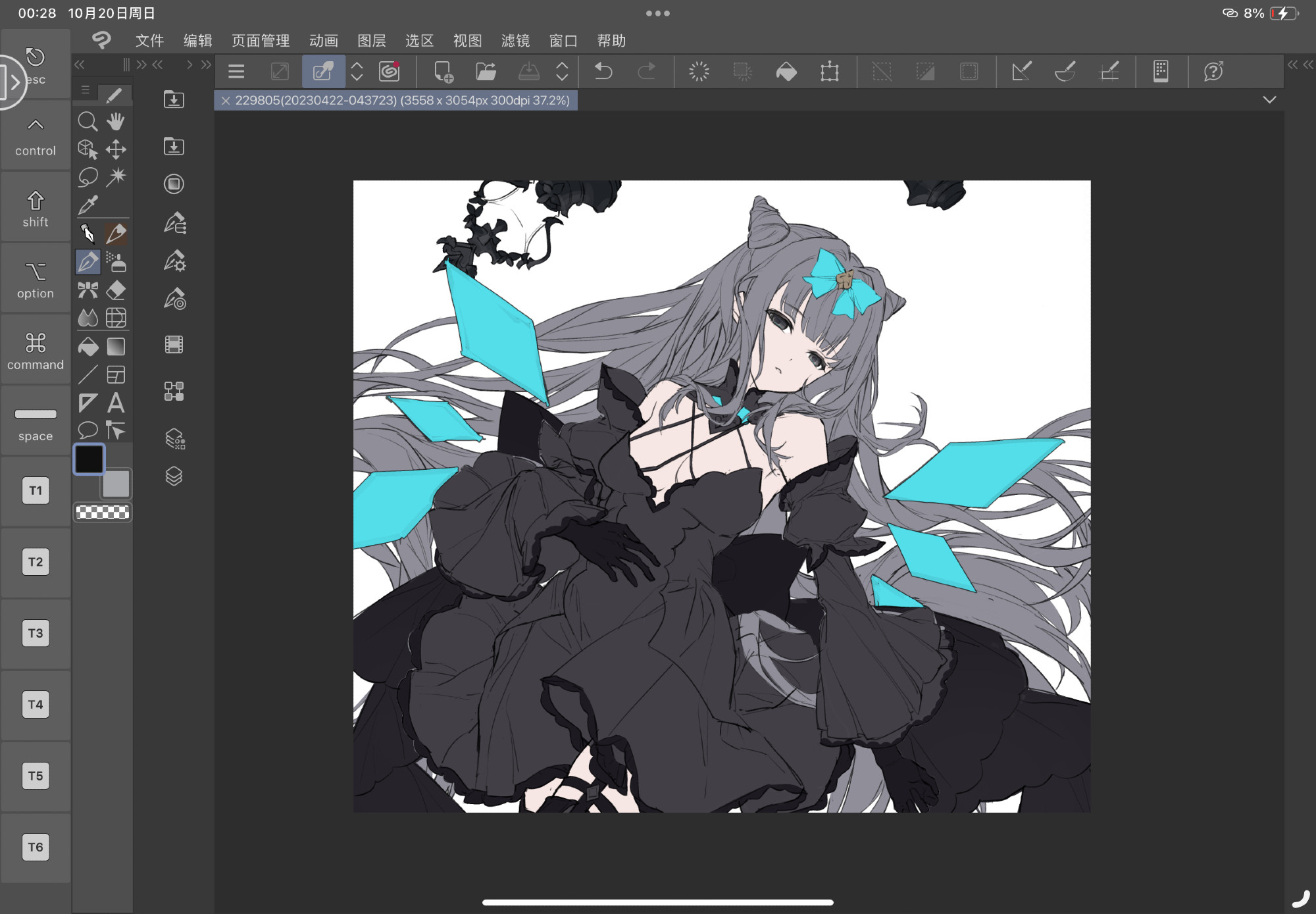This screenshot has width=1316, height=914.
Task: Toggle the control modifier key
Action: click(x=36, y=137)
